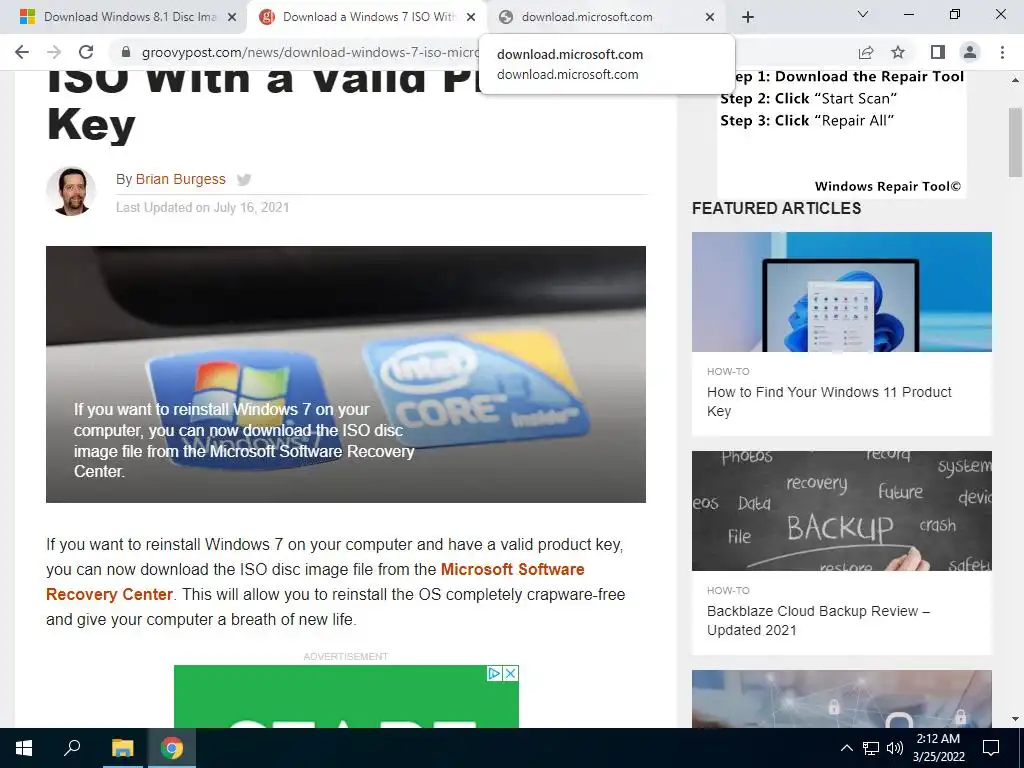The image size is (1024, 768).
Task: Click the page vertical scrollbar thumb
Action: tap(1015, 142)
